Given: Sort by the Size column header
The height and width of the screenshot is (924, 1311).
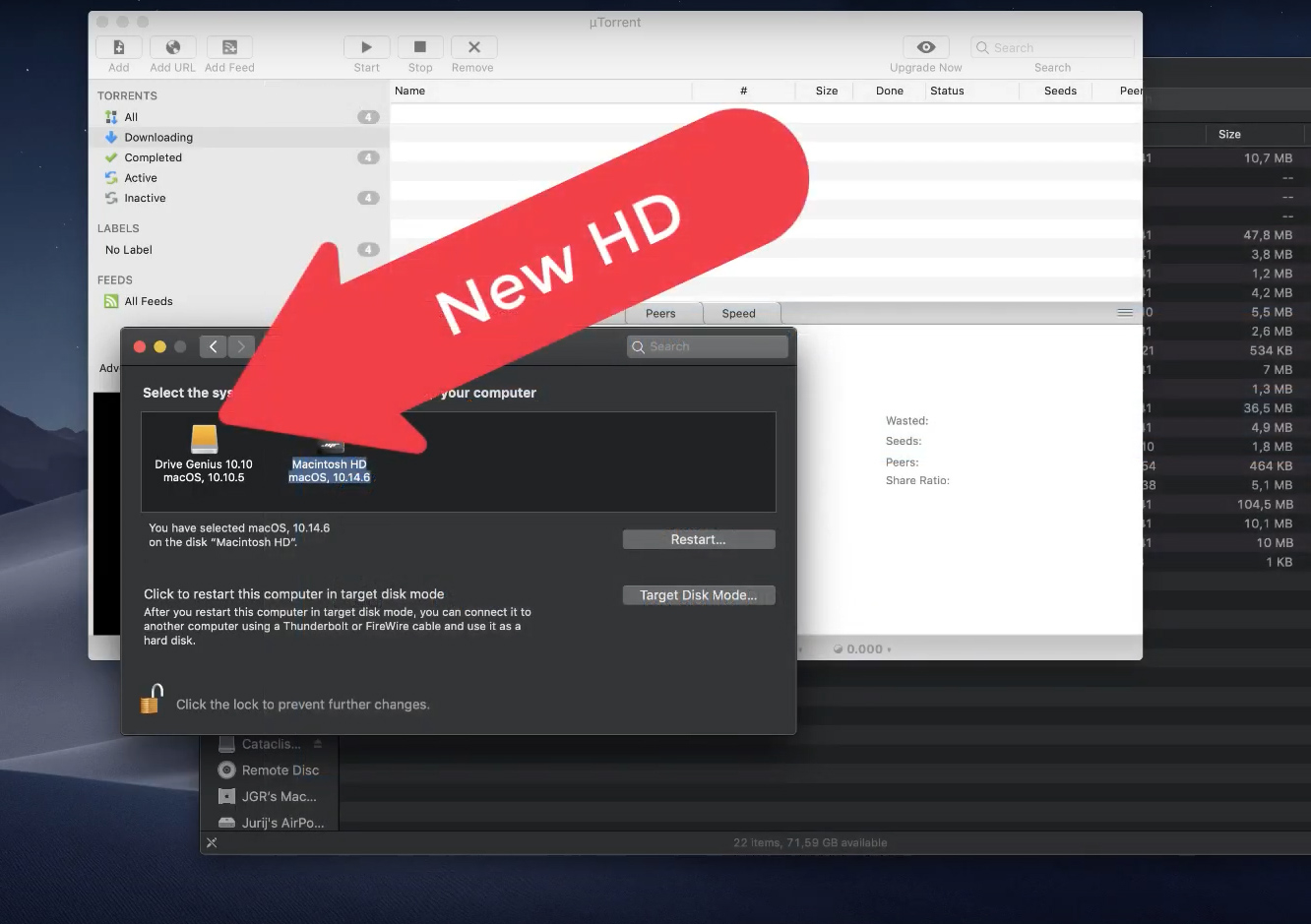Looking at the screenshot, I should coord(827,91).
